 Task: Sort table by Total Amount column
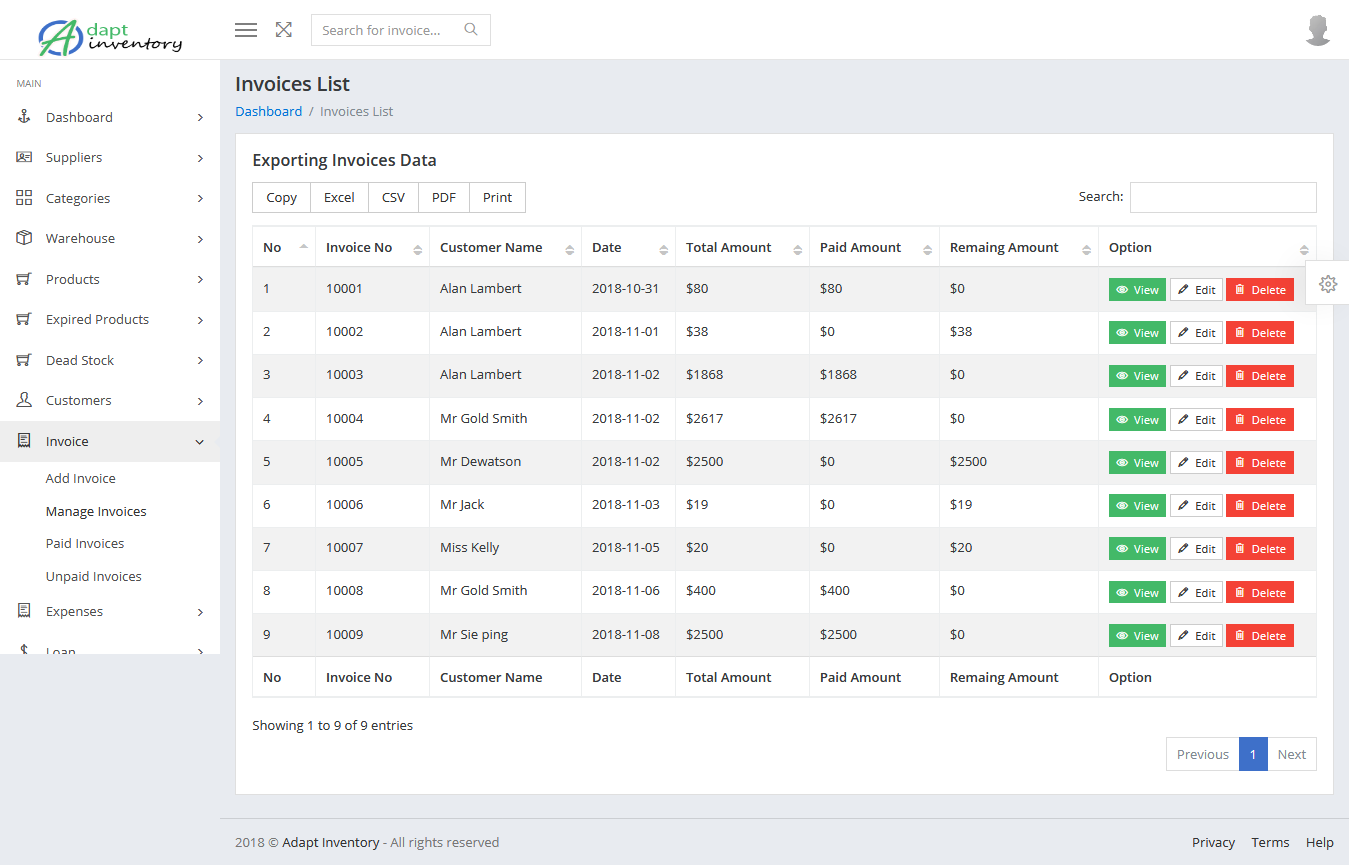click(797, 249)
